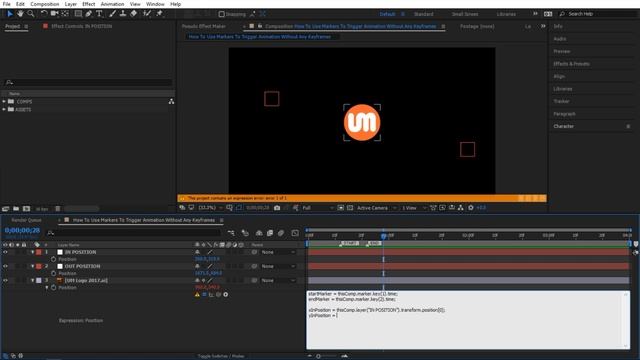The height and width of the screenshot is (360, 640).
Task: Select the Zoom magnifier tool
Action: [31, 14]
